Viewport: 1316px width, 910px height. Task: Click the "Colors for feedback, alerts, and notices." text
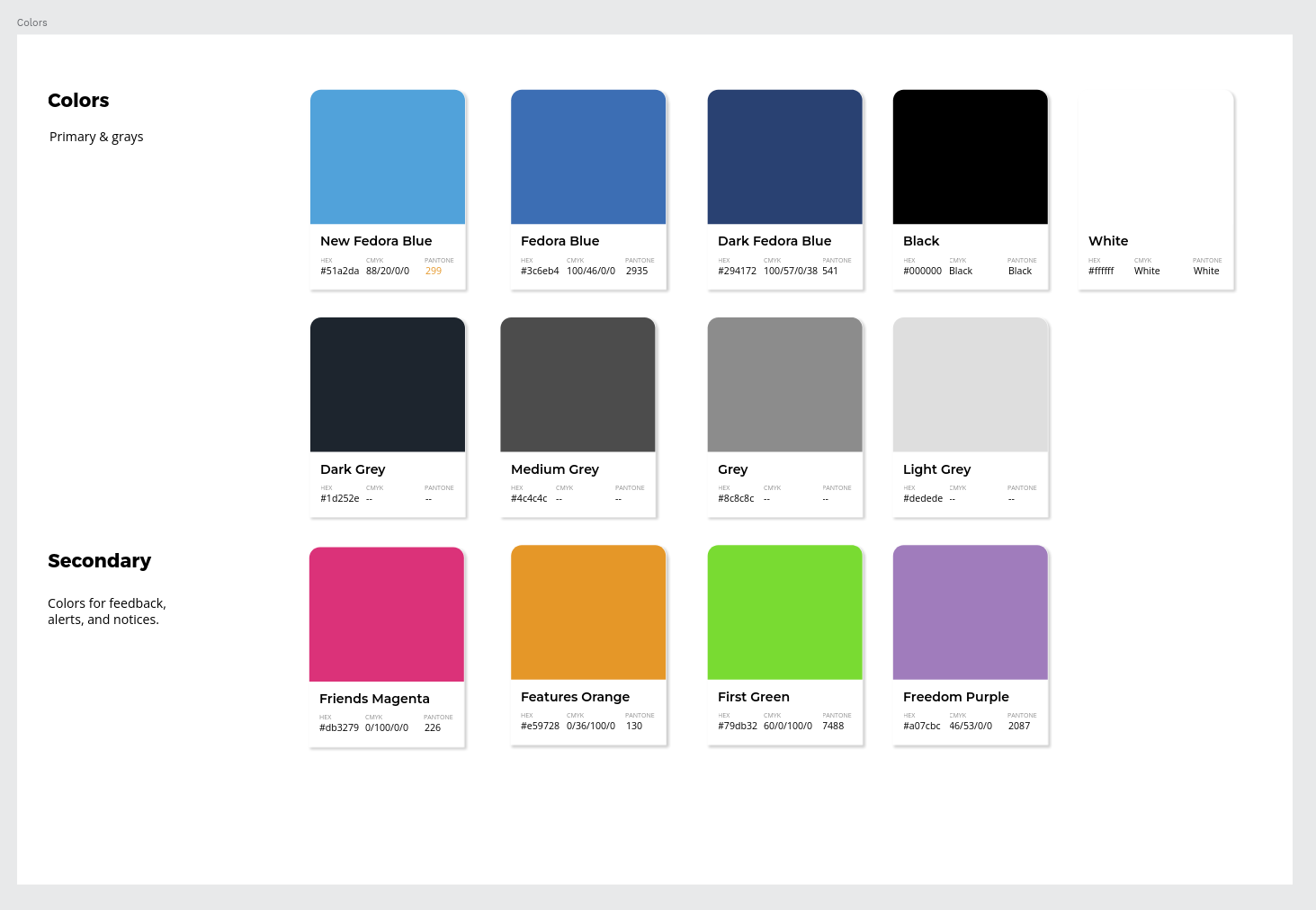pos(107,611)
